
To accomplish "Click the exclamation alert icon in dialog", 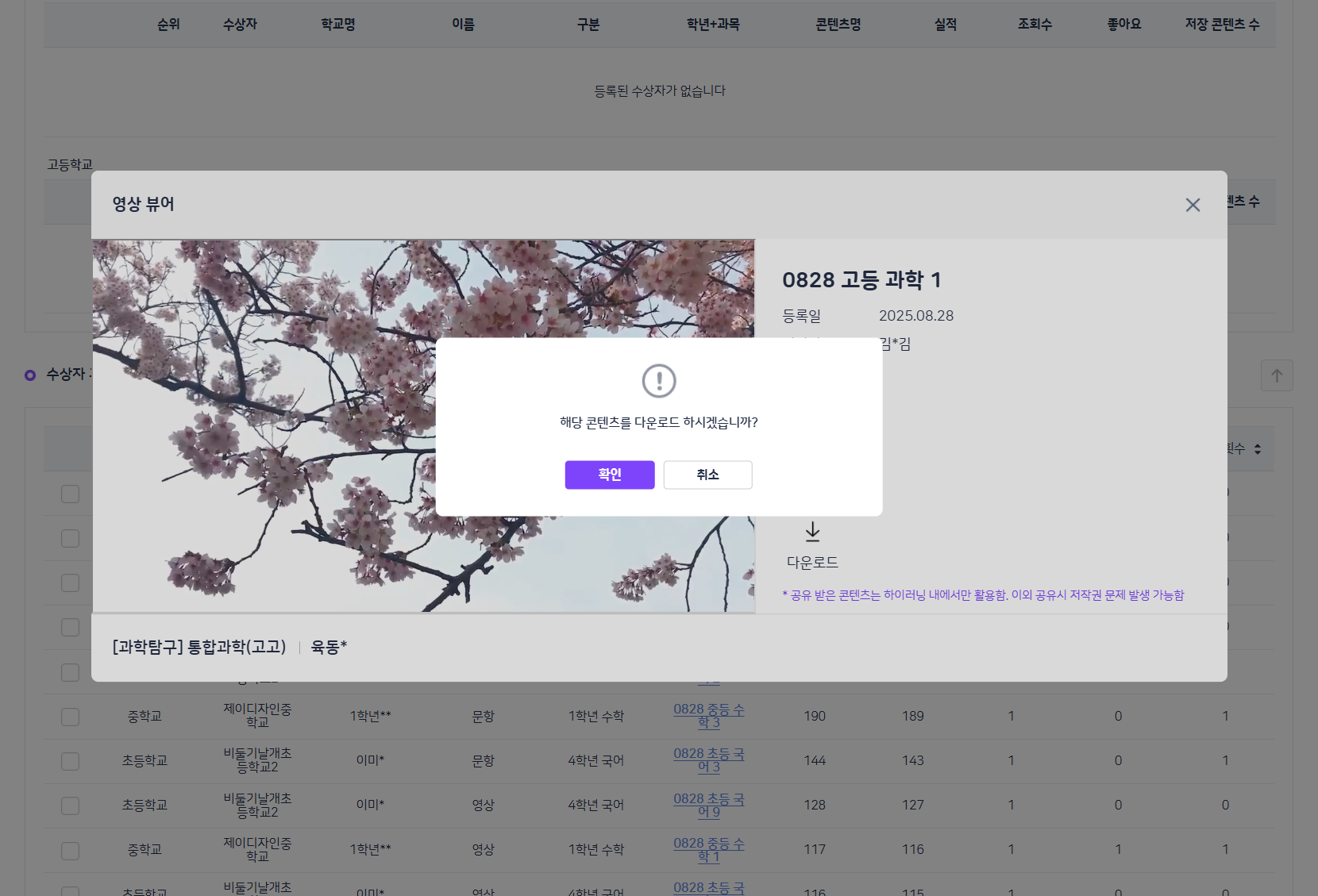I will 659,381.
